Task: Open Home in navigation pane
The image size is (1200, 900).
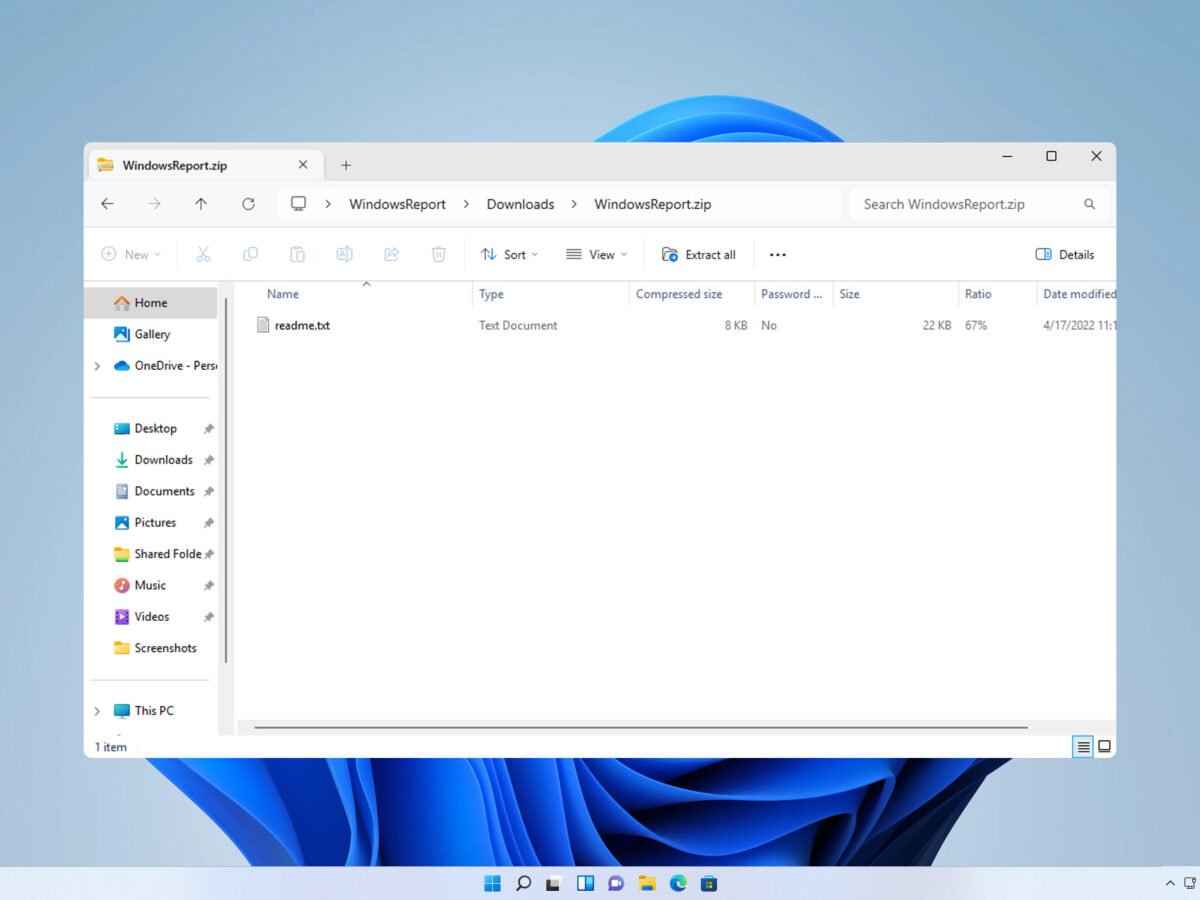Action: click(150, 303)
